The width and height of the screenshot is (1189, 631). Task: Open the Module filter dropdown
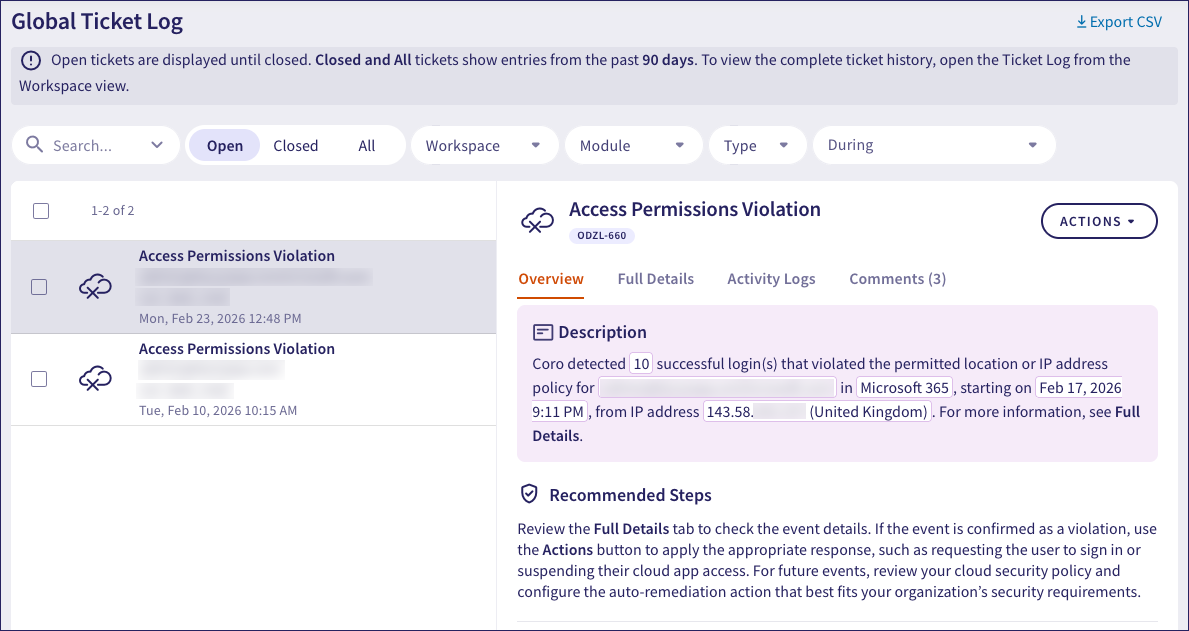point(633,145)
